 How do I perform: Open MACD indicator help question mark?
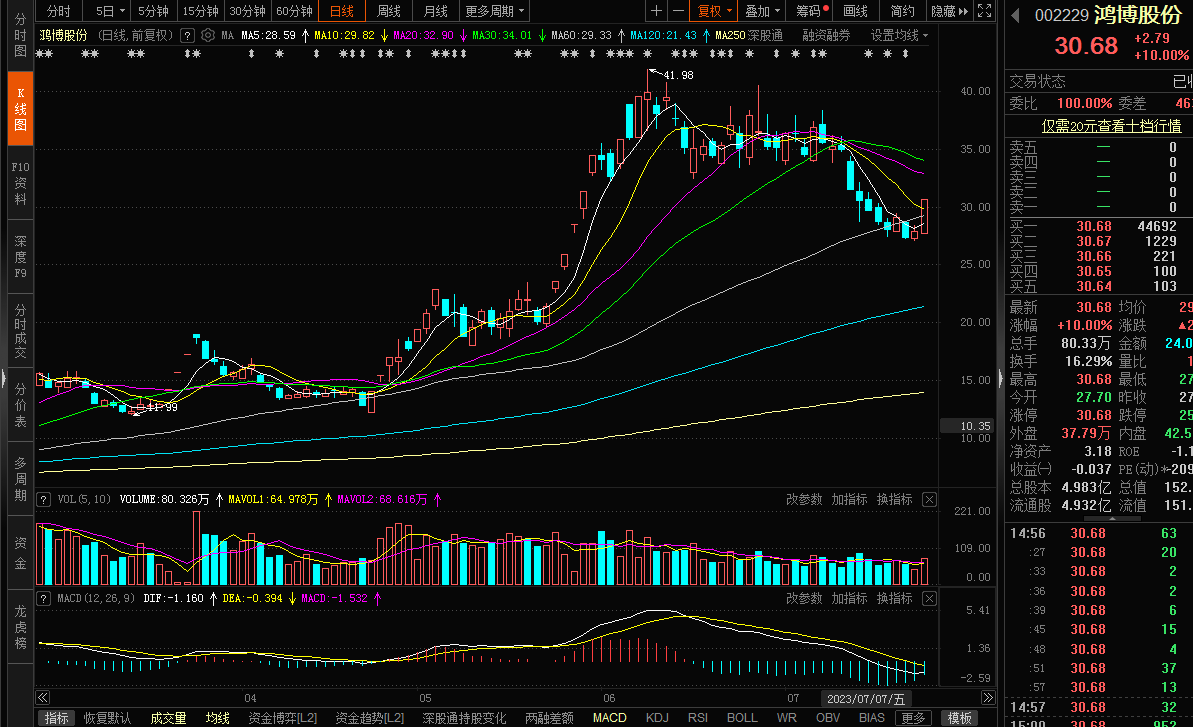click(x=43, y=598)
